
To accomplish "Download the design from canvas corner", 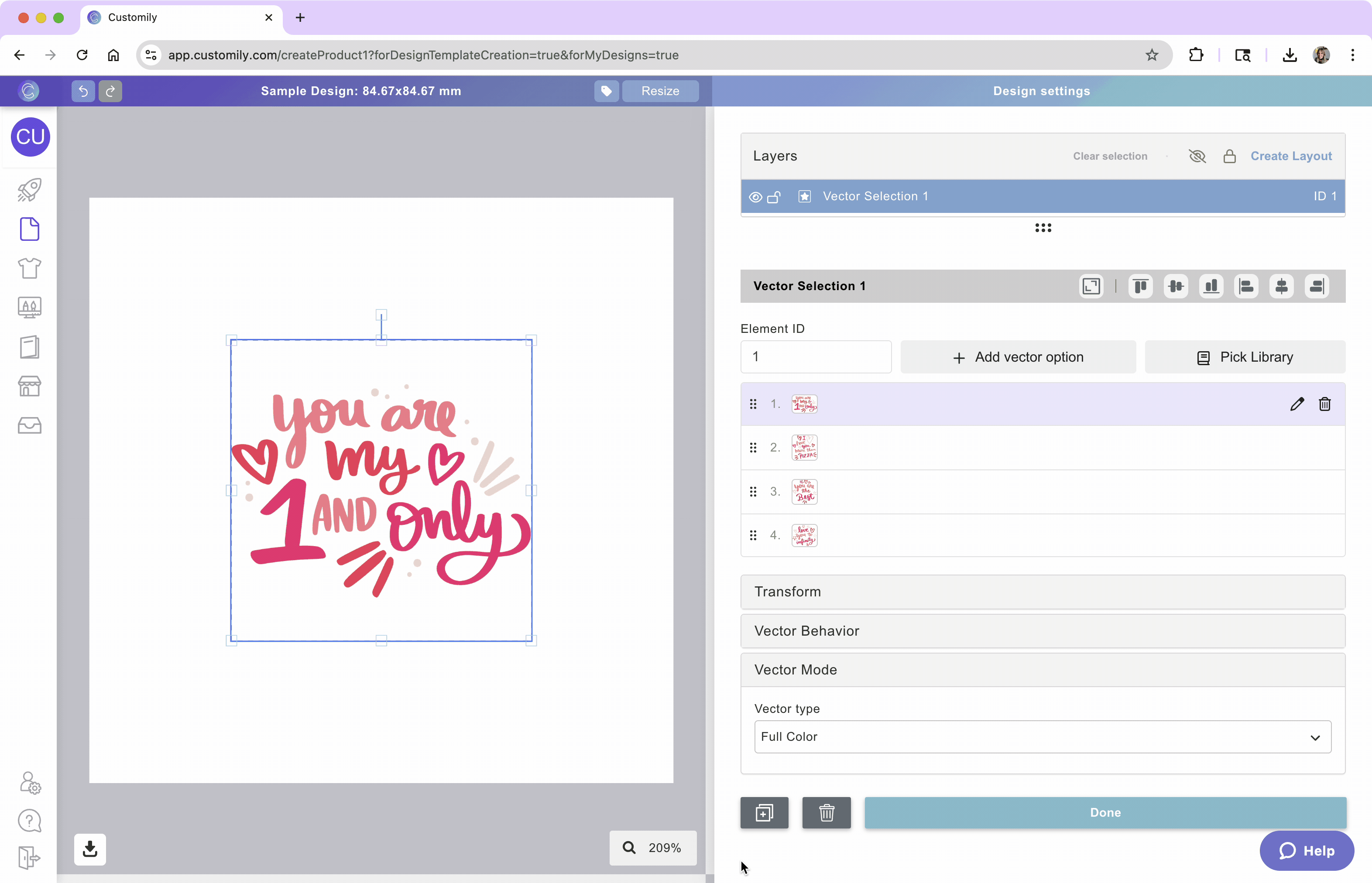I will click(90, 849).
